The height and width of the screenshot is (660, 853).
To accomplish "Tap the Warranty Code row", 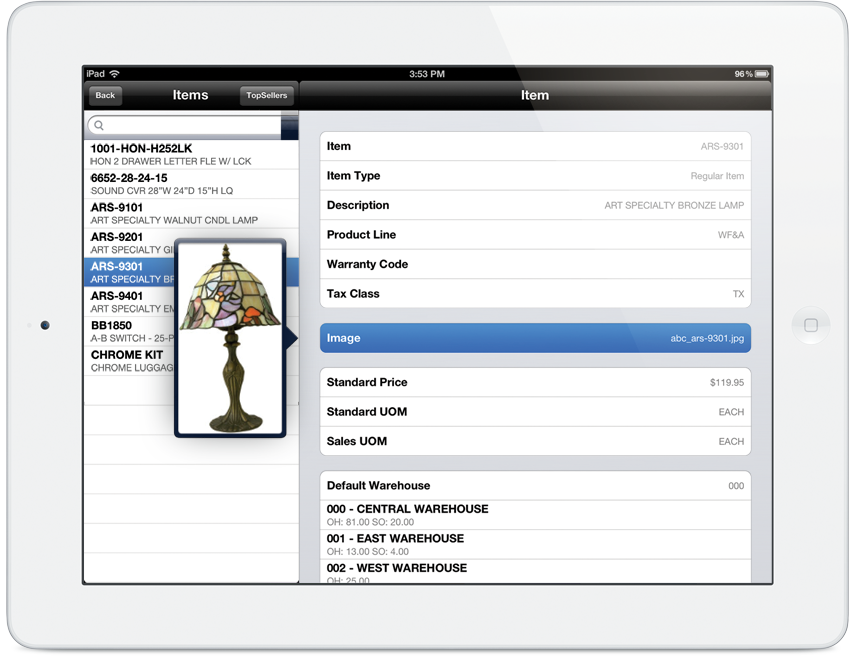I will (x=535, y=264).
